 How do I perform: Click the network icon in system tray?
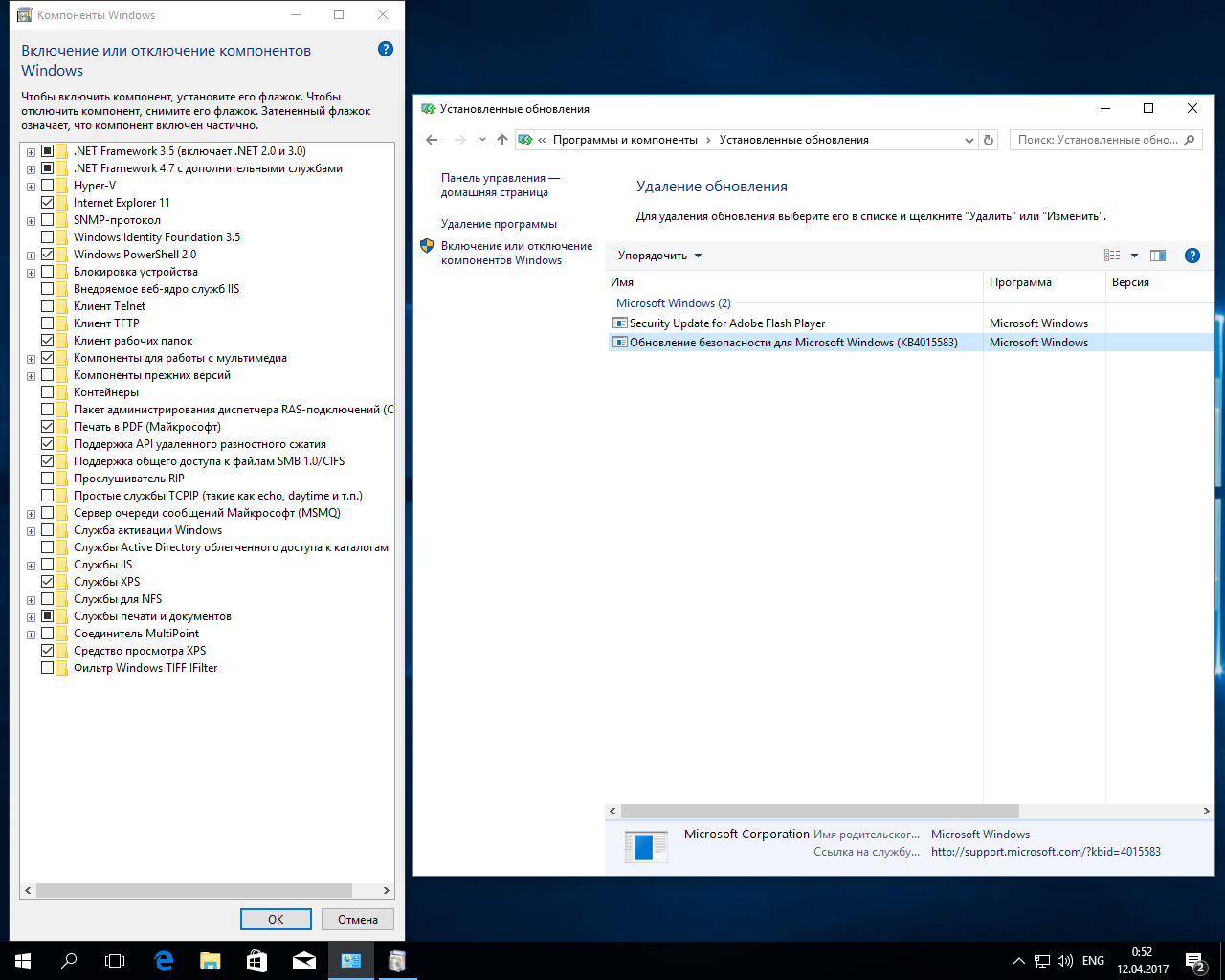[x=1042, y=961]
